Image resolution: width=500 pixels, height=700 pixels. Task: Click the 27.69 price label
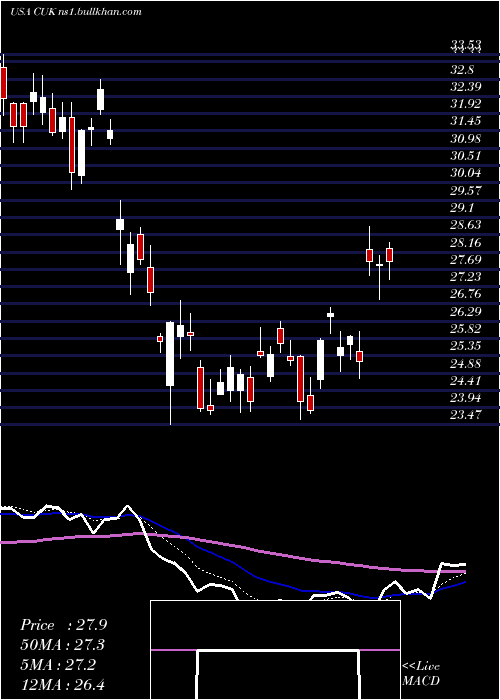coord(466,260)
